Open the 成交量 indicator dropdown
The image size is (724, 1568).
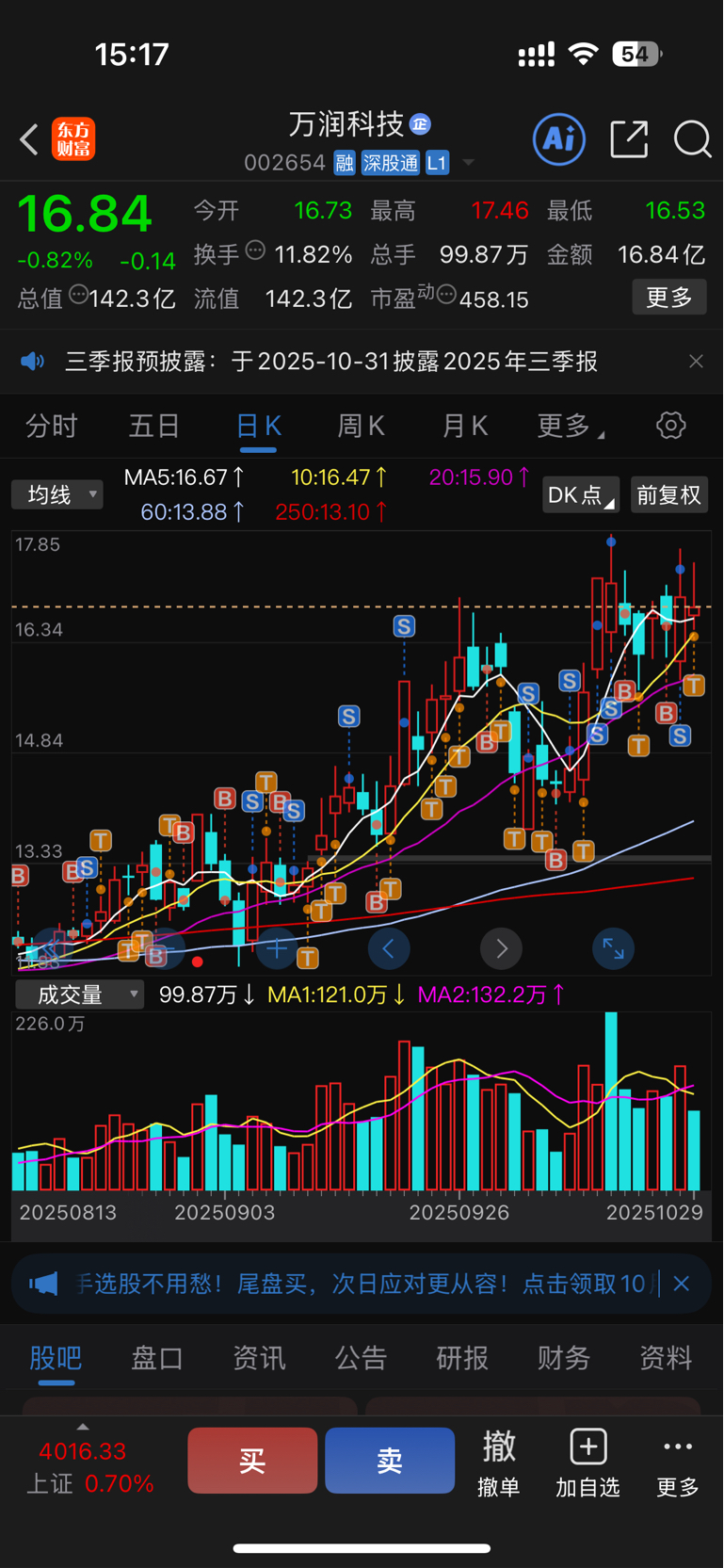79,994
